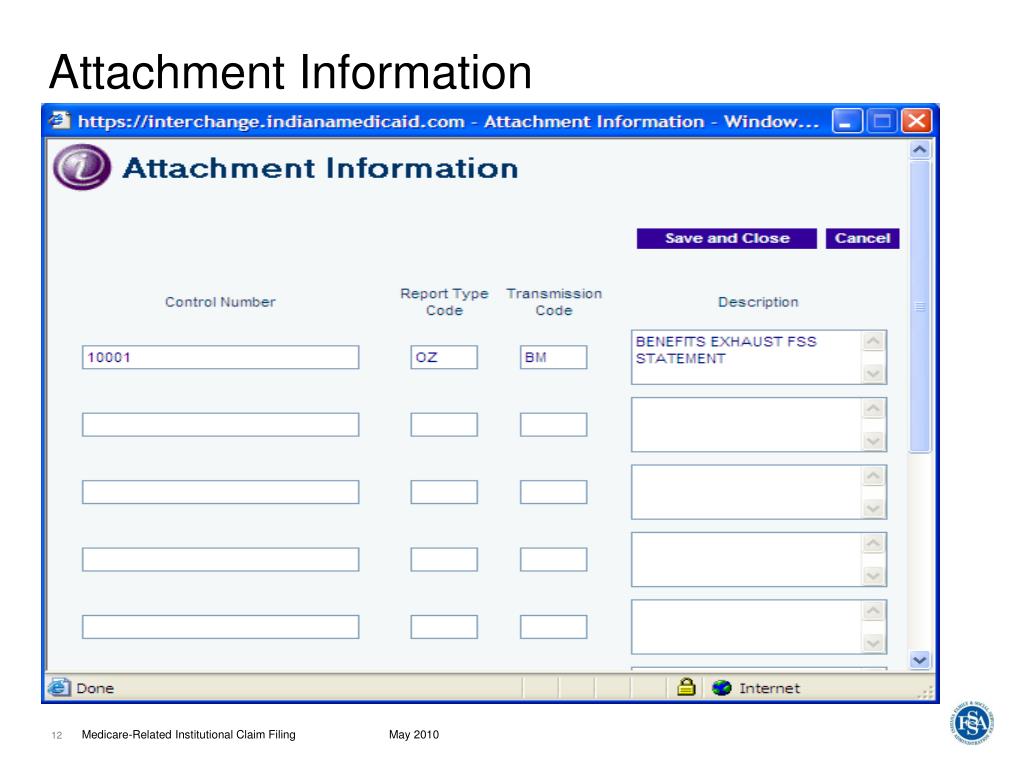Click the Report Type Code field with OZ
The height and width of the screenshot is (768, 1024).
[x=444, y=357]
